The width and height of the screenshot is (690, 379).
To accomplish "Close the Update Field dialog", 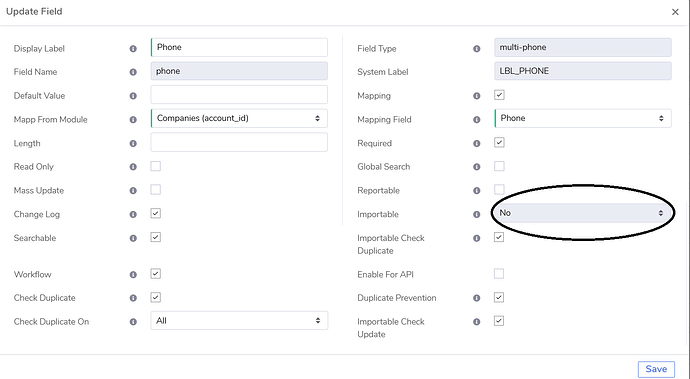I will (675, 12).
